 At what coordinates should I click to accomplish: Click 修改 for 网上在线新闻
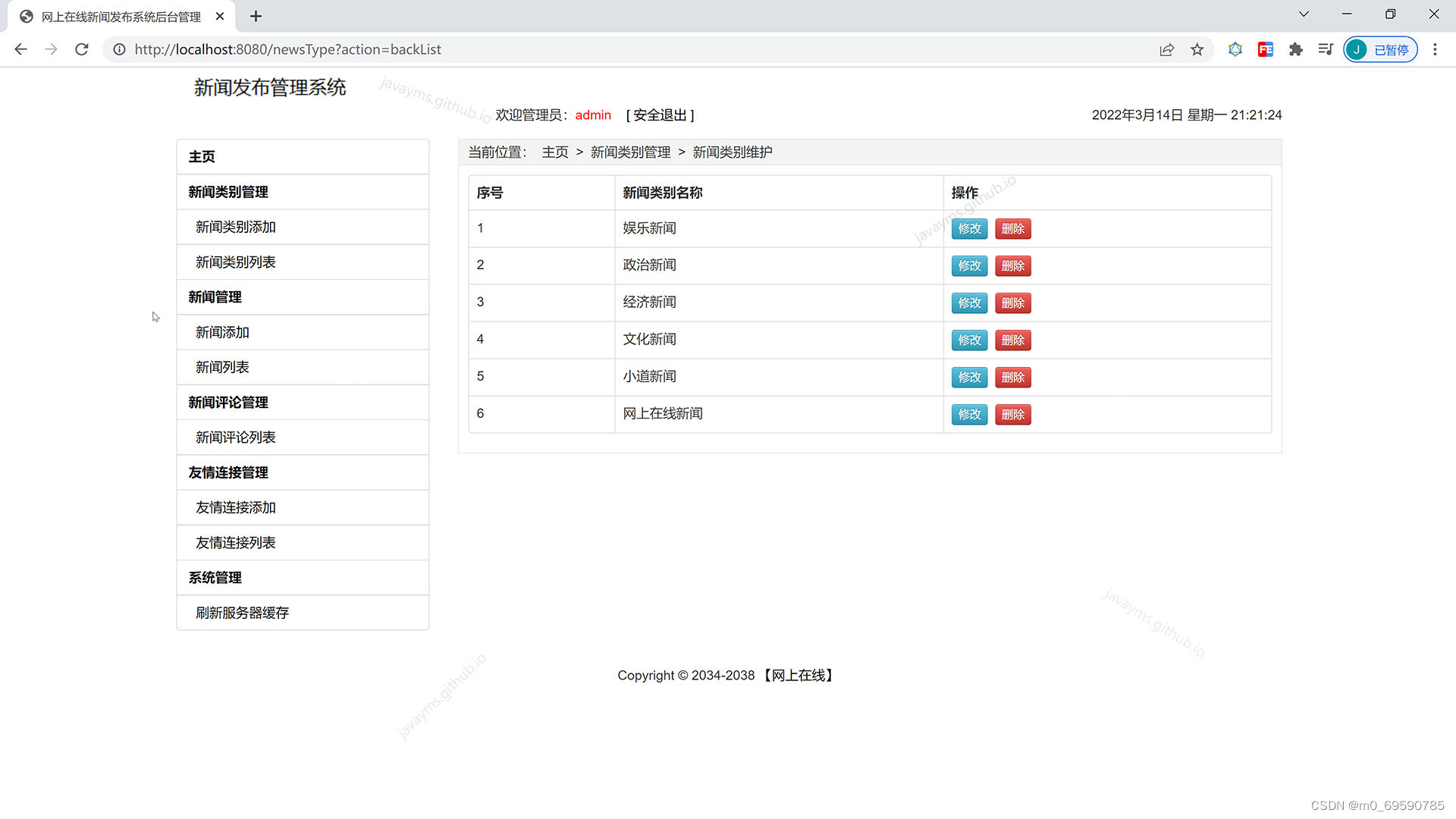coord(969,415)
